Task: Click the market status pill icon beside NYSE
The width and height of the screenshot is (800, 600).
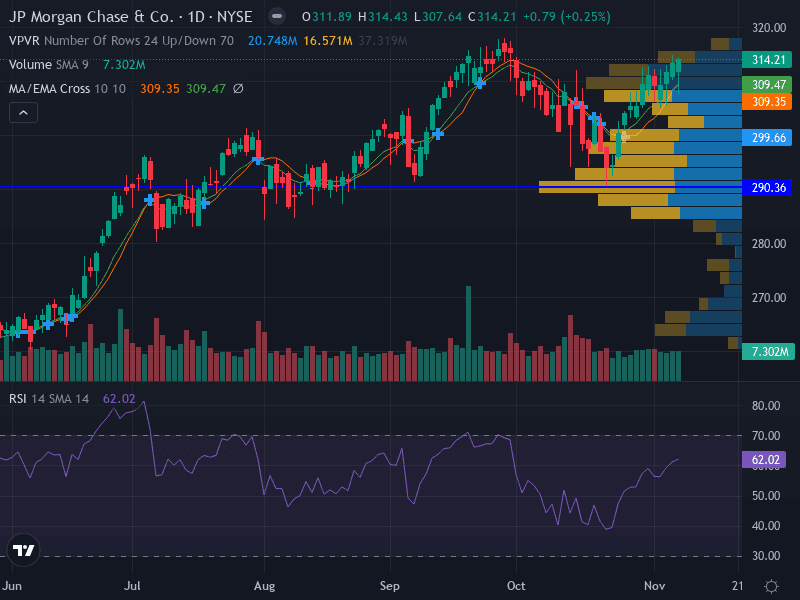Action: (x=277, y=17)
